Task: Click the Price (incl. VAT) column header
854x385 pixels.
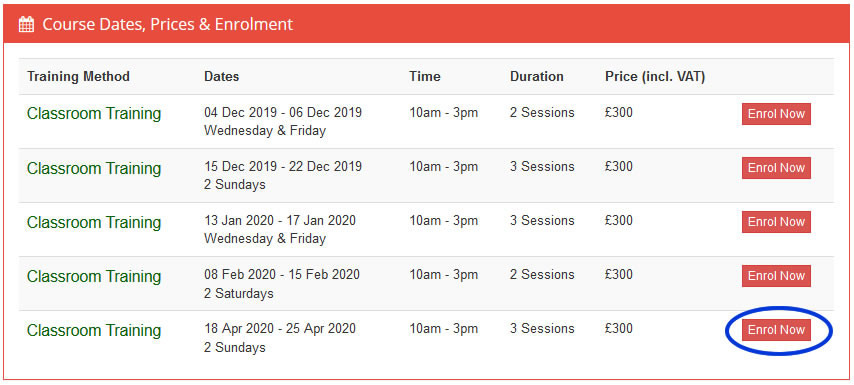Action: [x=655, y=77]
